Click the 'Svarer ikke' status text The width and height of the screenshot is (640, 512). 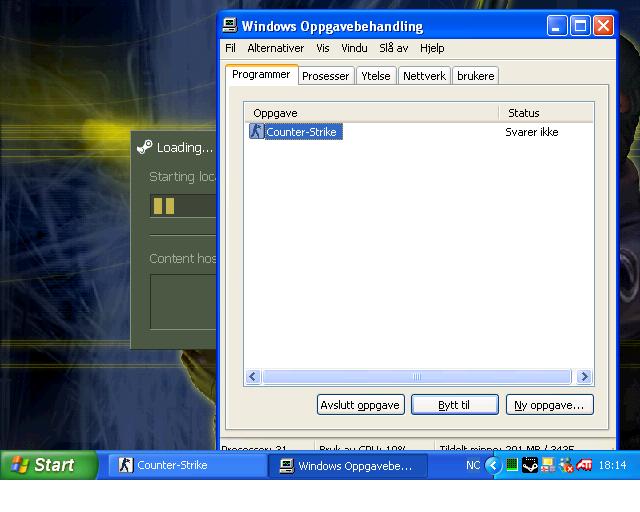point(531,132)
